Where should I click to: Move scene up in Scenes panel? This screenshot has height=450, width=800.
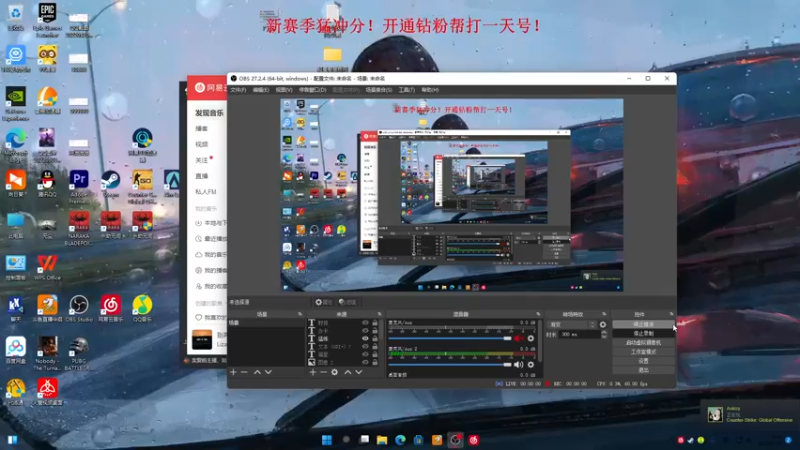[x=257, y=372]
